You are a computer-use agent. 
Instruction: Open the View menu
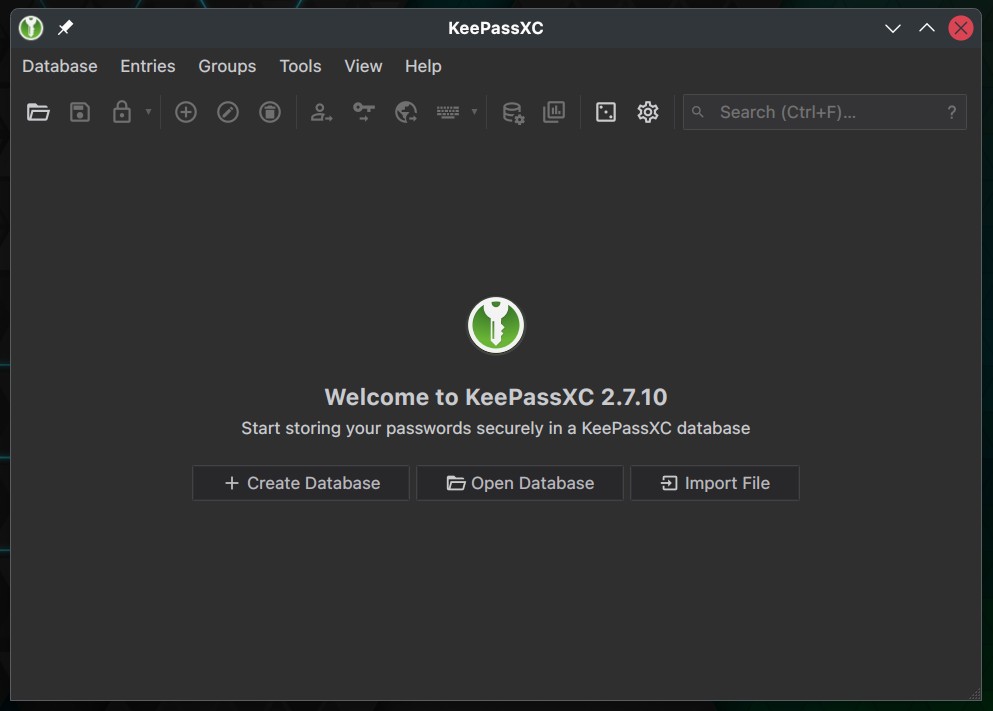pyautogui.click(x=363, y=66)
